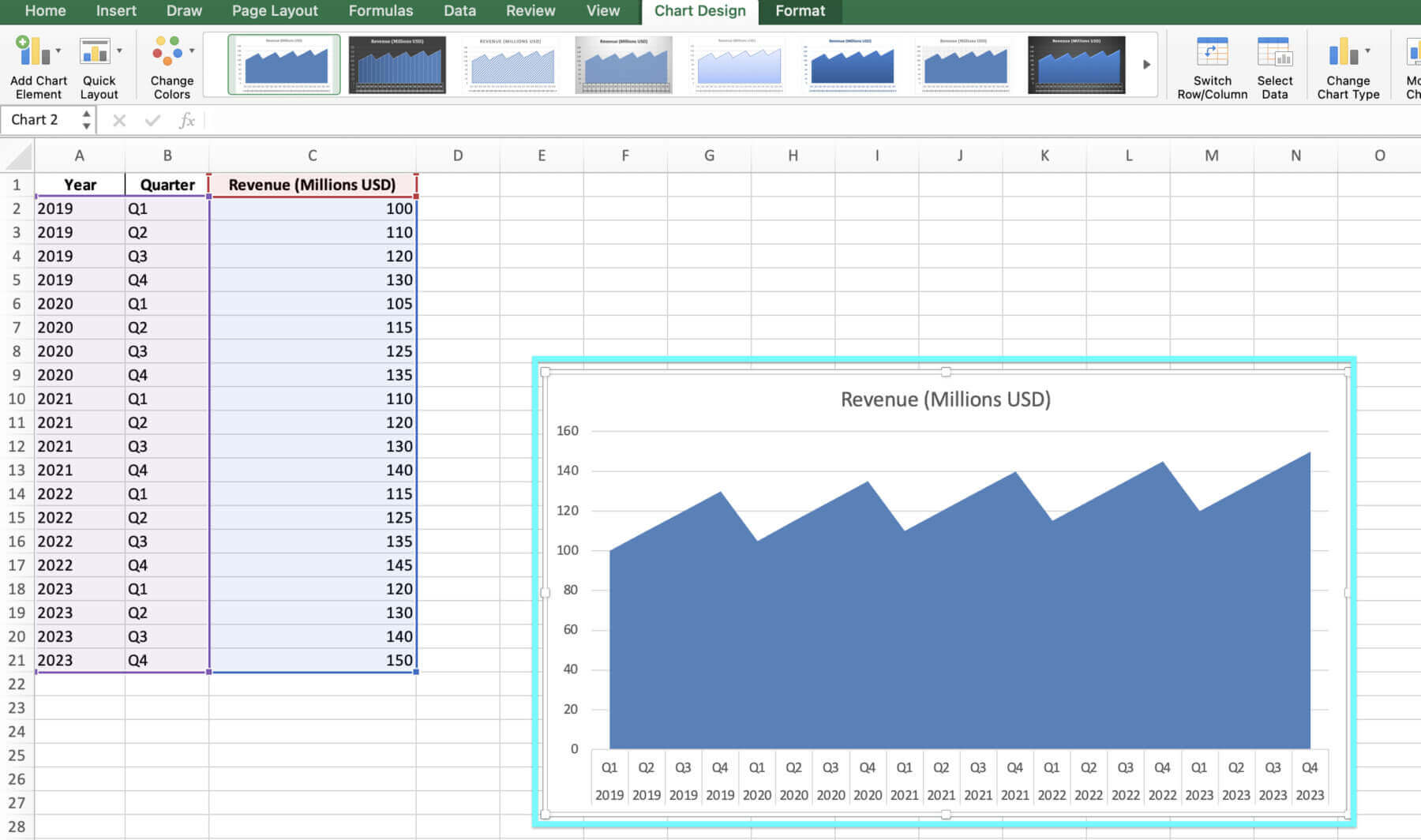Open Change Chart Type
Viewport: 1421px width, 840px height.
[1348, 67]
